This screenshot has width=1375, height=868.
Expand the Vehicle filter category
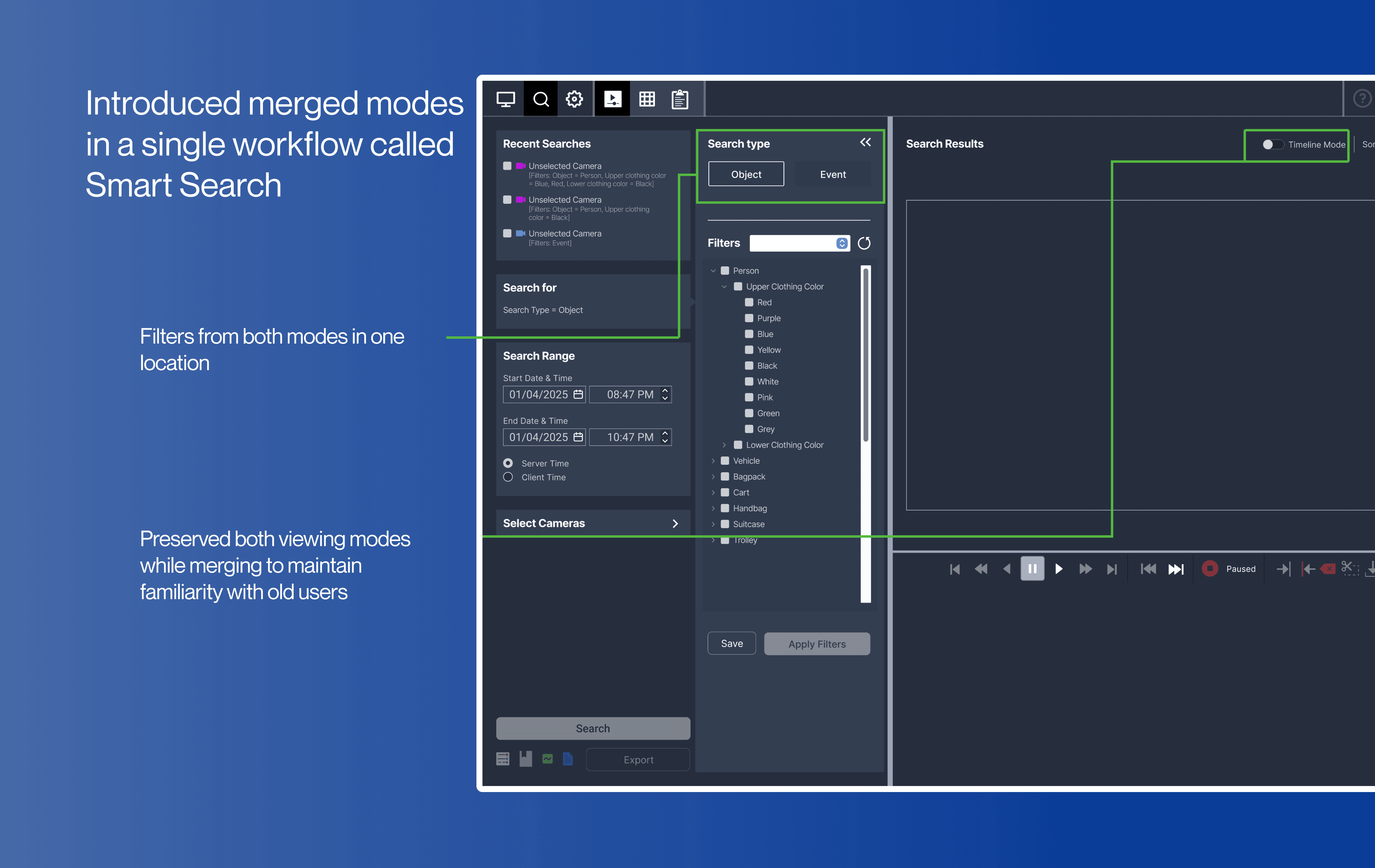pyautogui.click(x=713, y=461)
